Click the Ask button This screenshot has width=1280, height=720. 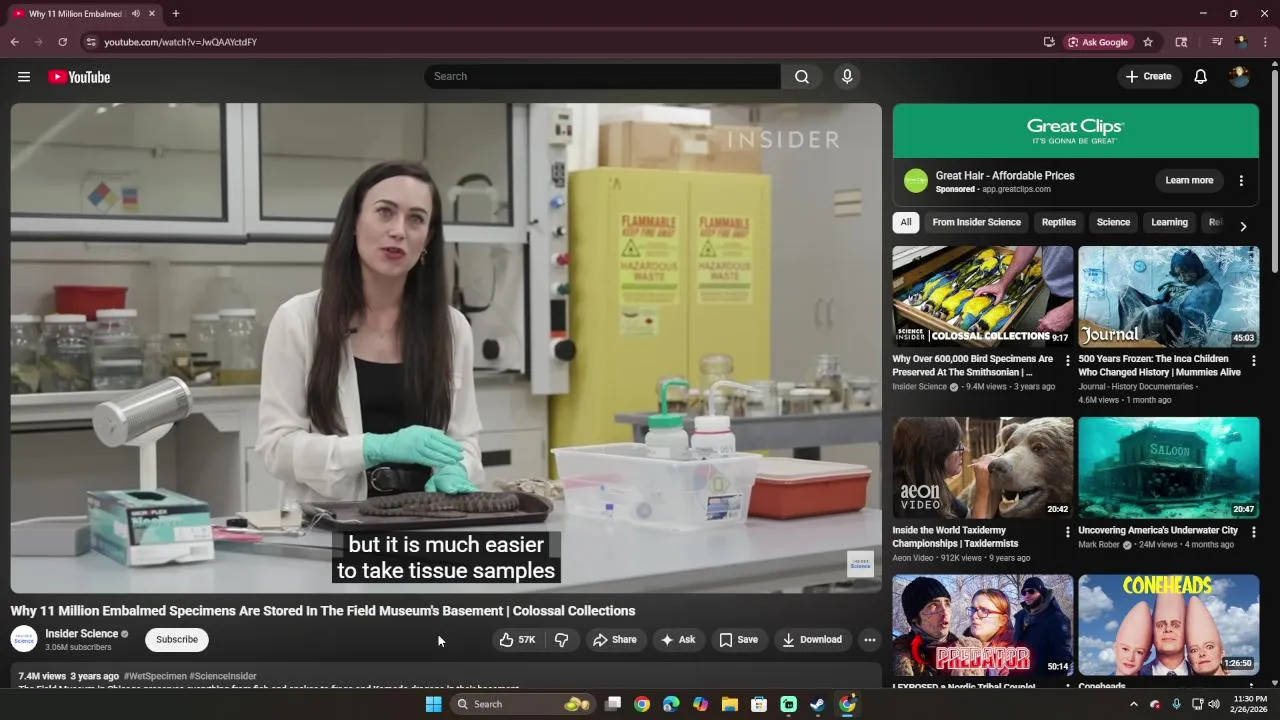tap(678, 640)
